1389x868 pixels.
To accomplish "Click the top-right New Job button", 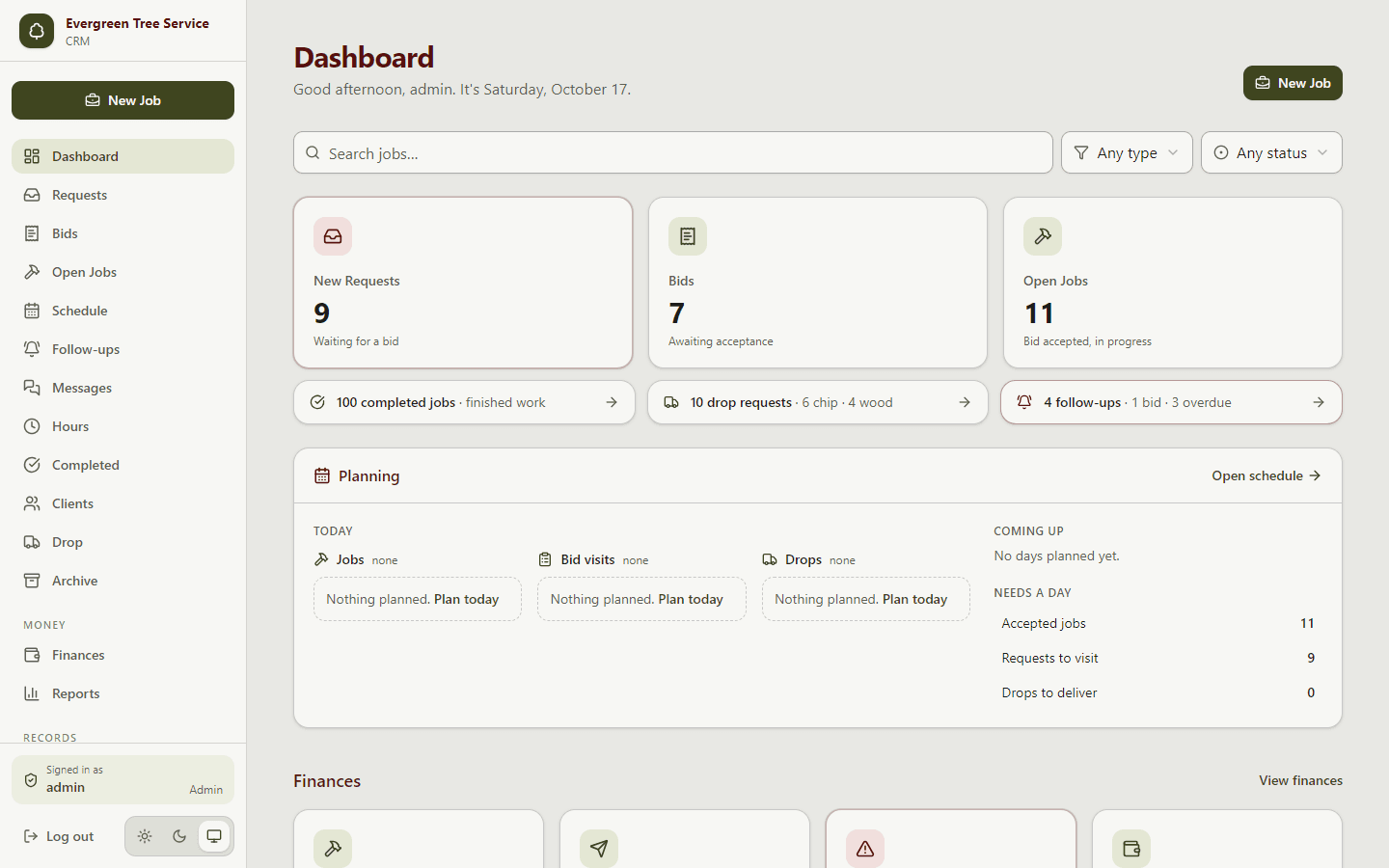I will tap(1293, 83).
